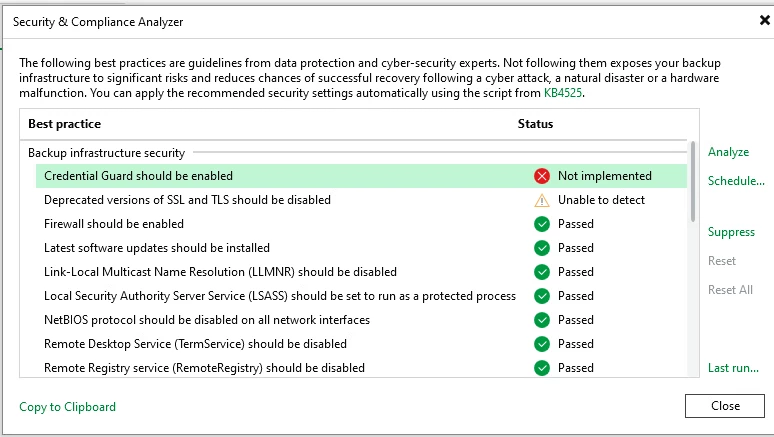The width and height of the screenshot is (774, 437).
Task: Click the Passed icon for Remote Registry service
Action: (542, 368)
